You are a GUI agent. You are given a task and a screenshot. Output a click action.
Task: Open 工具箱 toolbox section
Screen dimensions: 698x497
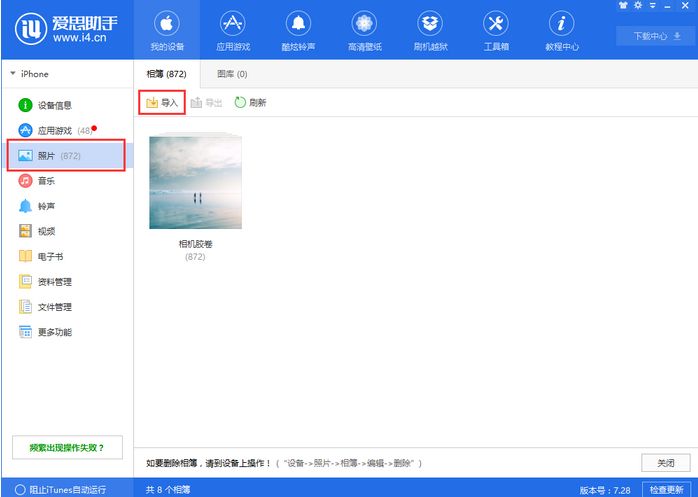click(x=496, y=30)
